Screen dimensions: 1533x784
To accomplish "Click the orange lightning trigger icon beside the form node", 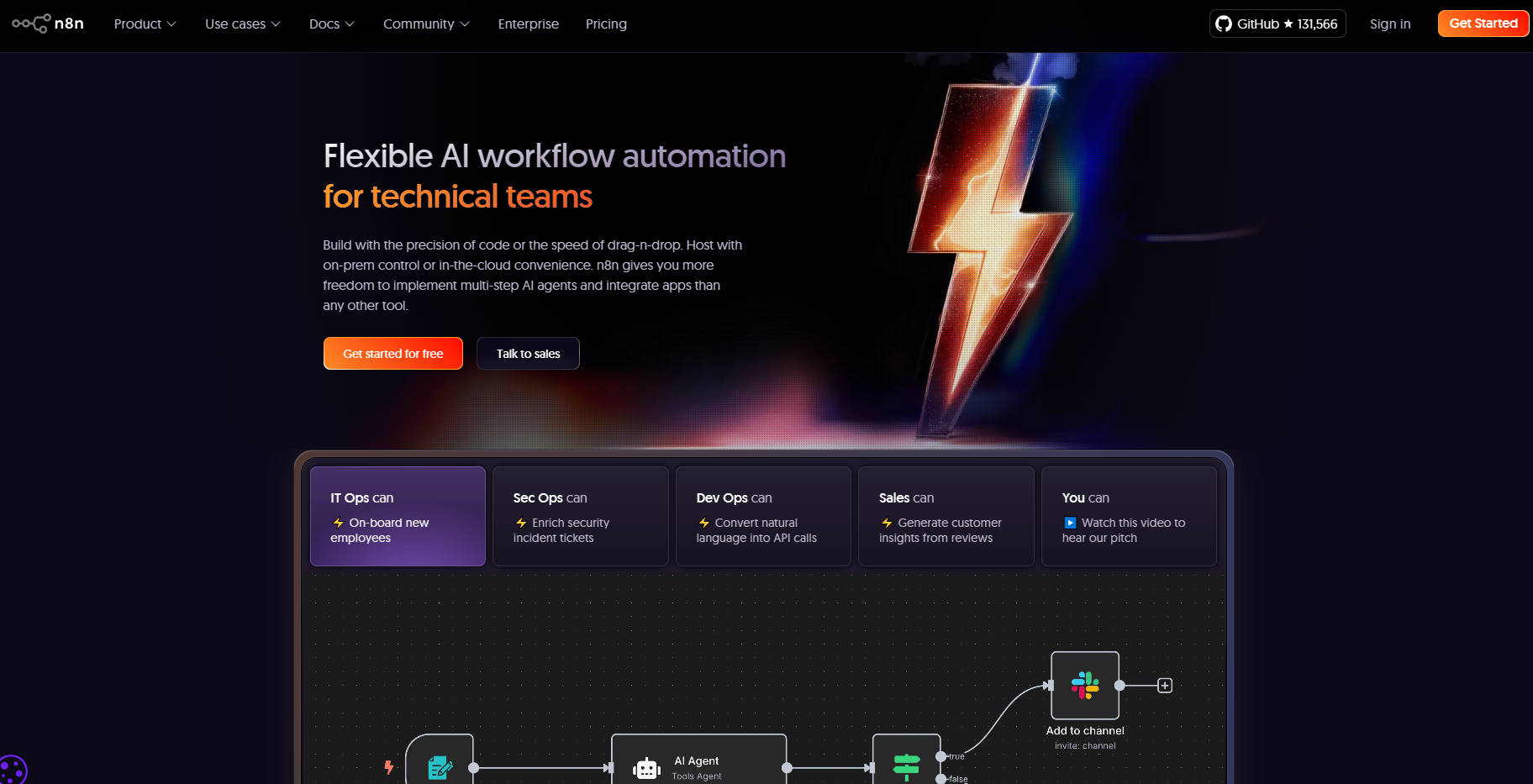I will click(388, 767).
